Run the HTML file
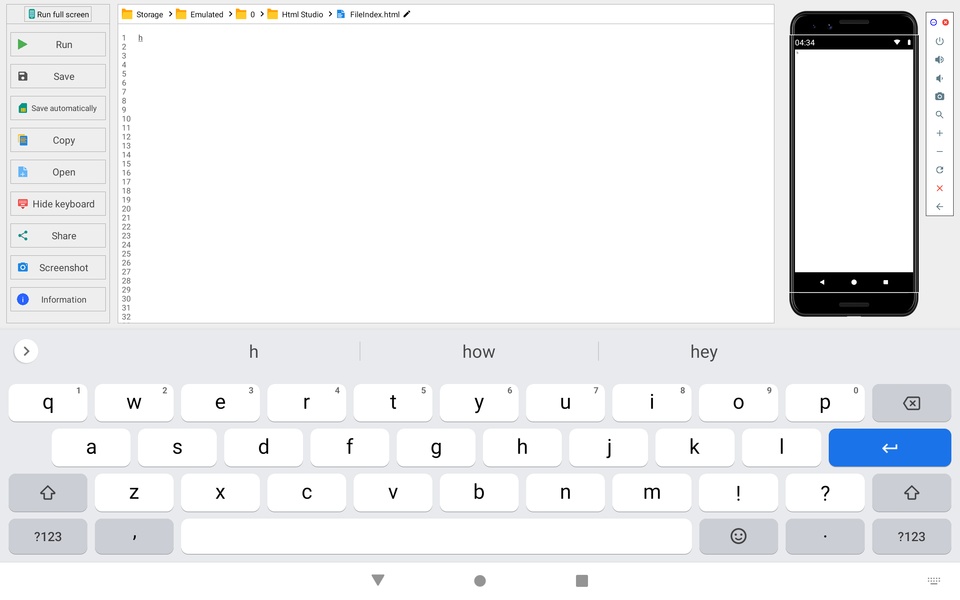This screenshot has height=600, width=960. 58,45
